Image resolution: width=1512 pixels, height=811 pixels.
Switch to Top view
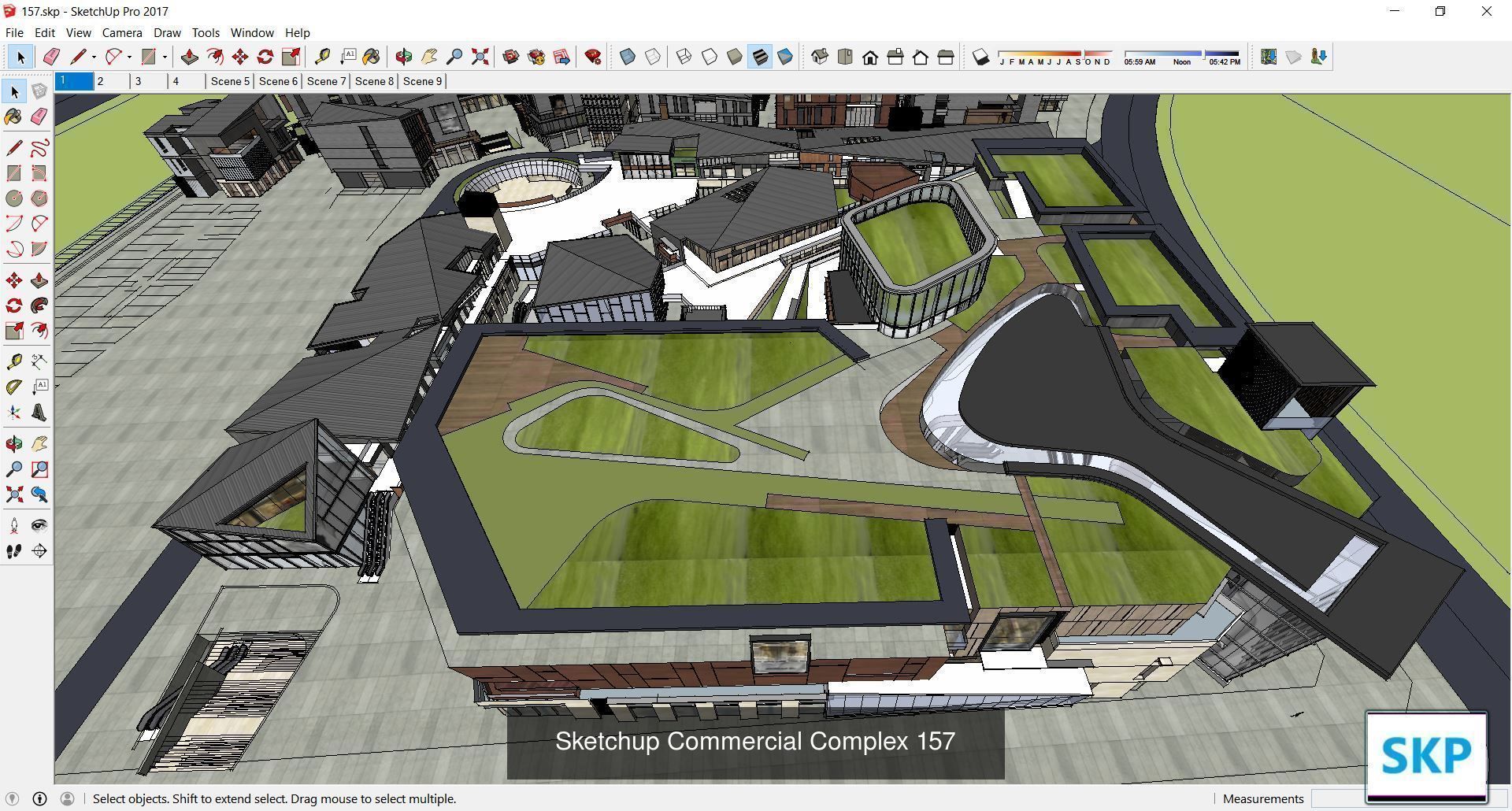tap(845, 57)
